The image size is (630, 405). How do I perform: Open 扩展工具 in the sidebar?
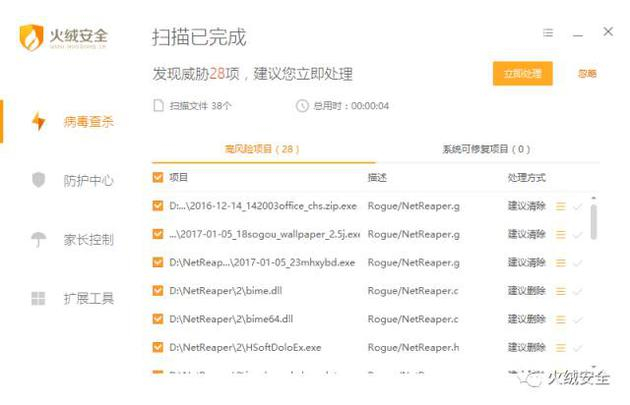pyautogui.click(x=88, y=298)
